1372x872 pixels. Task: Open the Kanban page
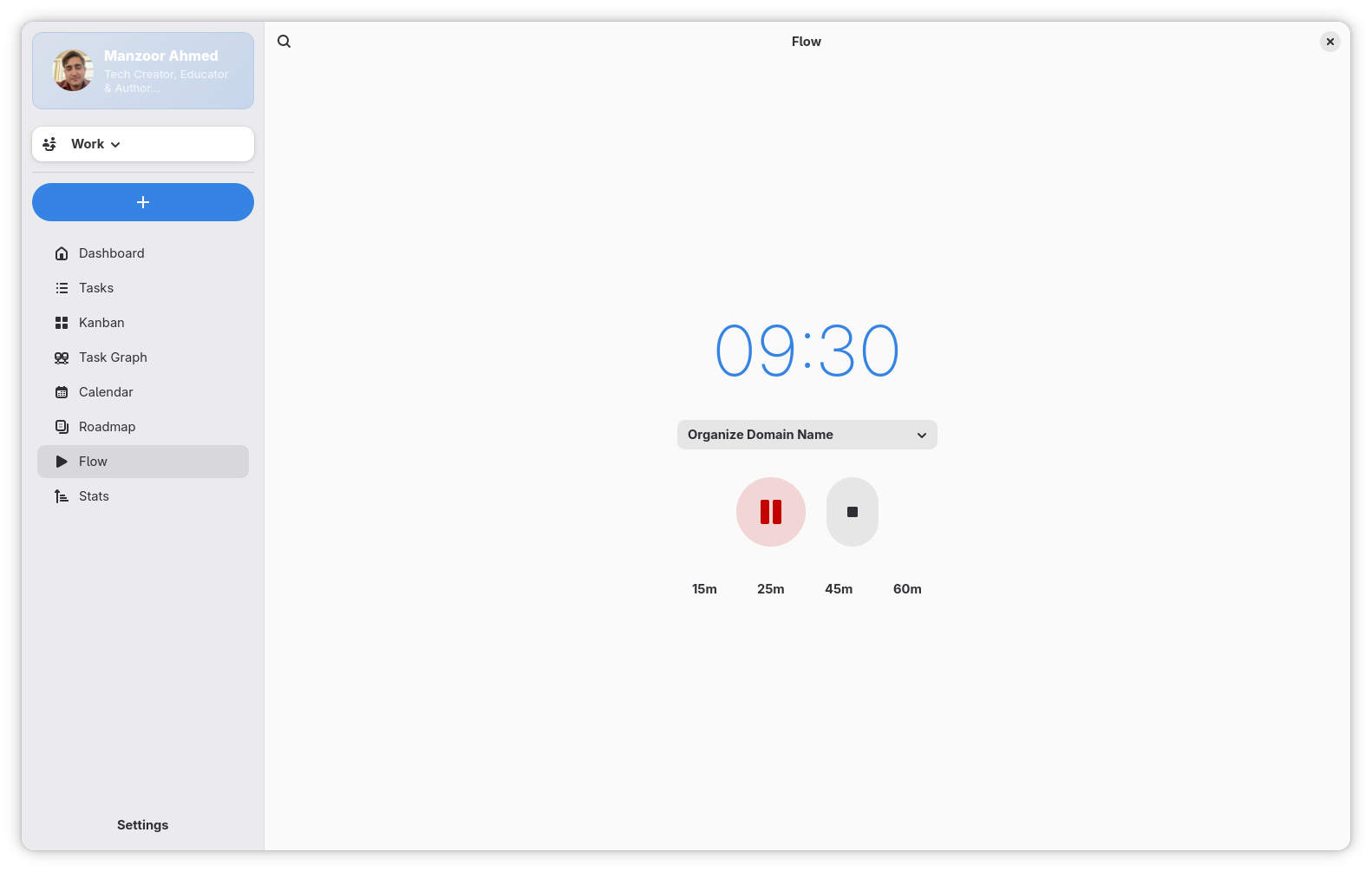143,323
